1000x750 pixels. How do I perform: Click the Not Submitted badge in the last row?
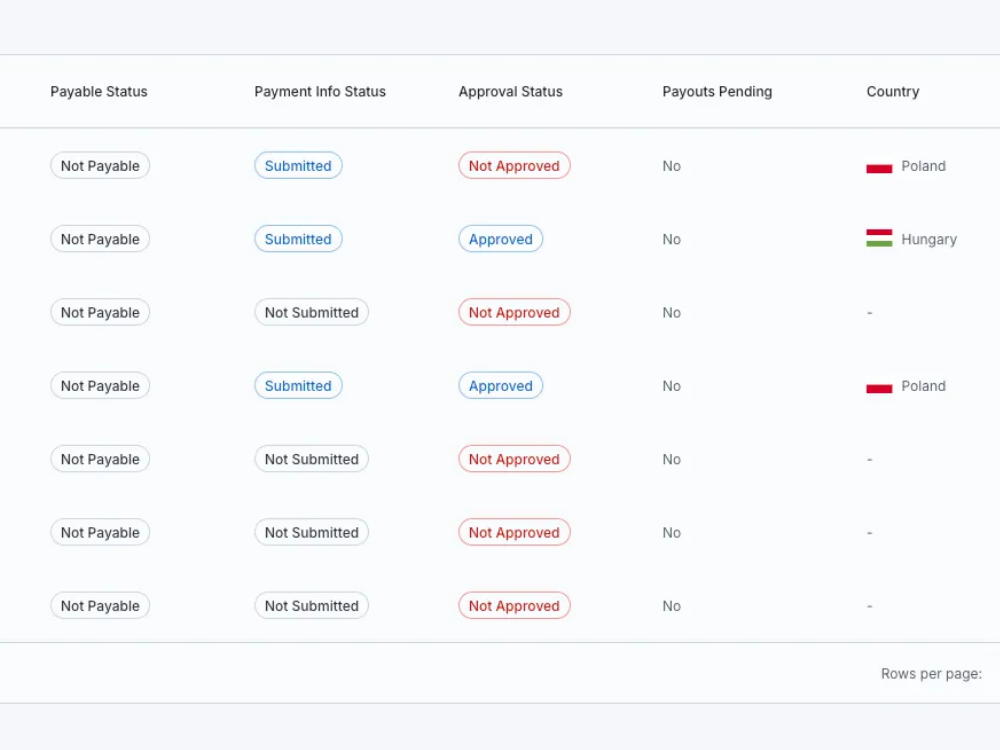311,606
